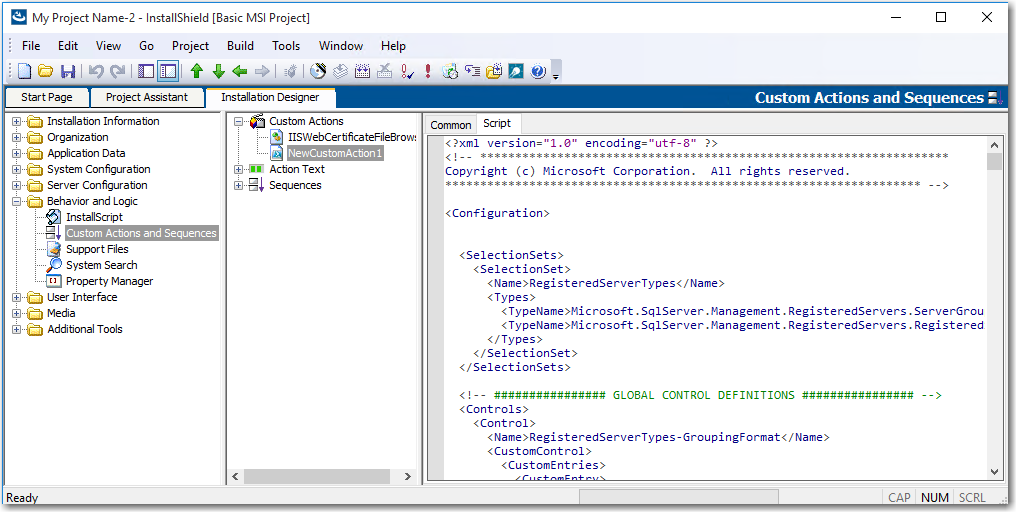Save the project with the floppy disk icon
Viewport: 1016px width, 512px height.
pos(68,71)
